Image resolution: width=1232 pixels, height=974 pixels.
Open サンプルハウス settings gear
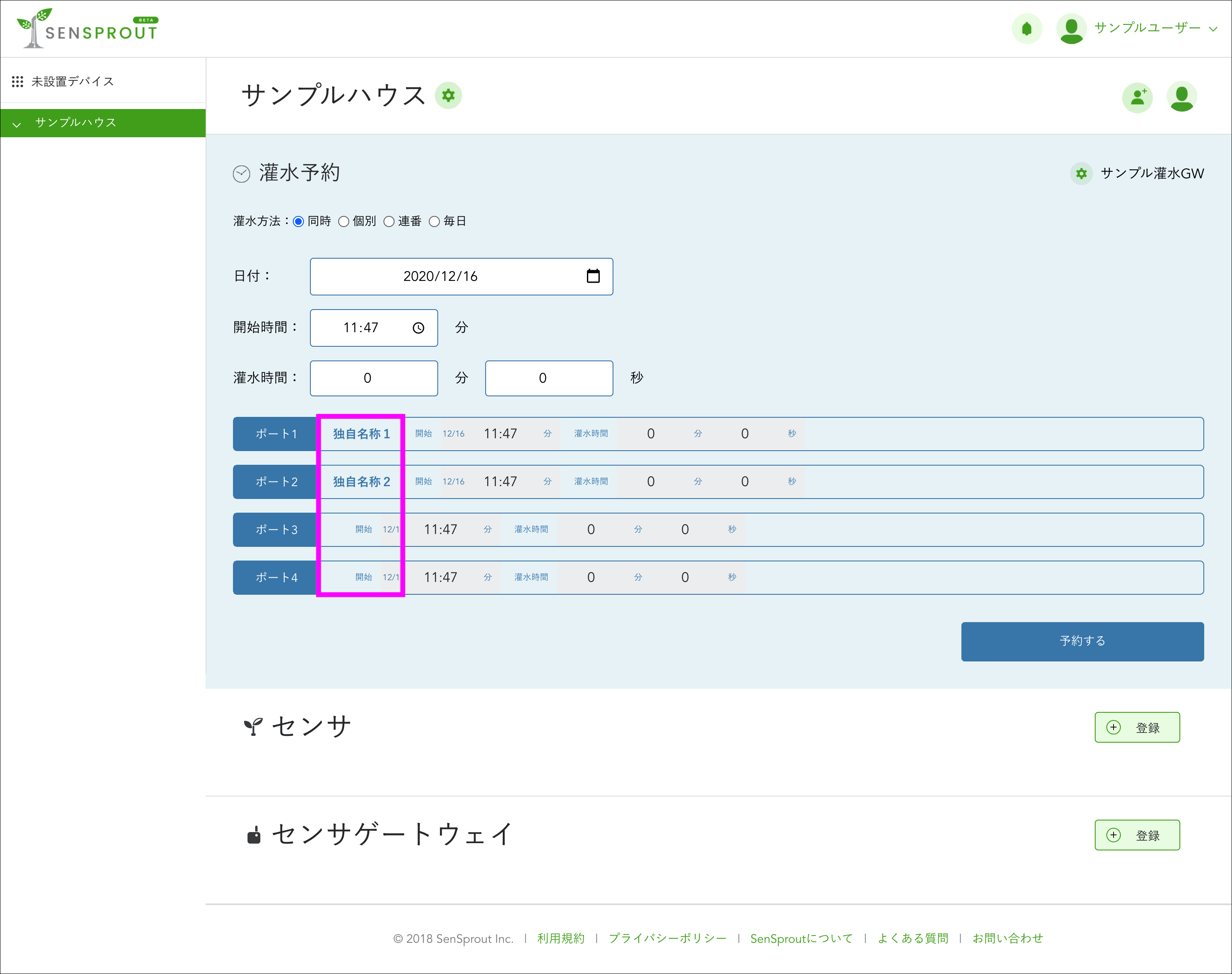pos(449,95)
